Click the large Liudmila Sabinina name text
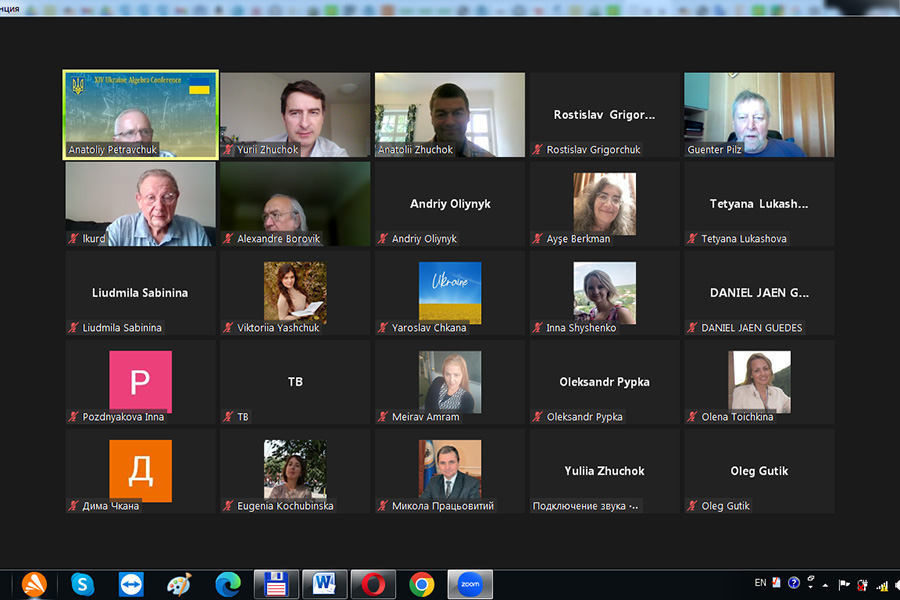900x600 pixels. pos(140,293)
